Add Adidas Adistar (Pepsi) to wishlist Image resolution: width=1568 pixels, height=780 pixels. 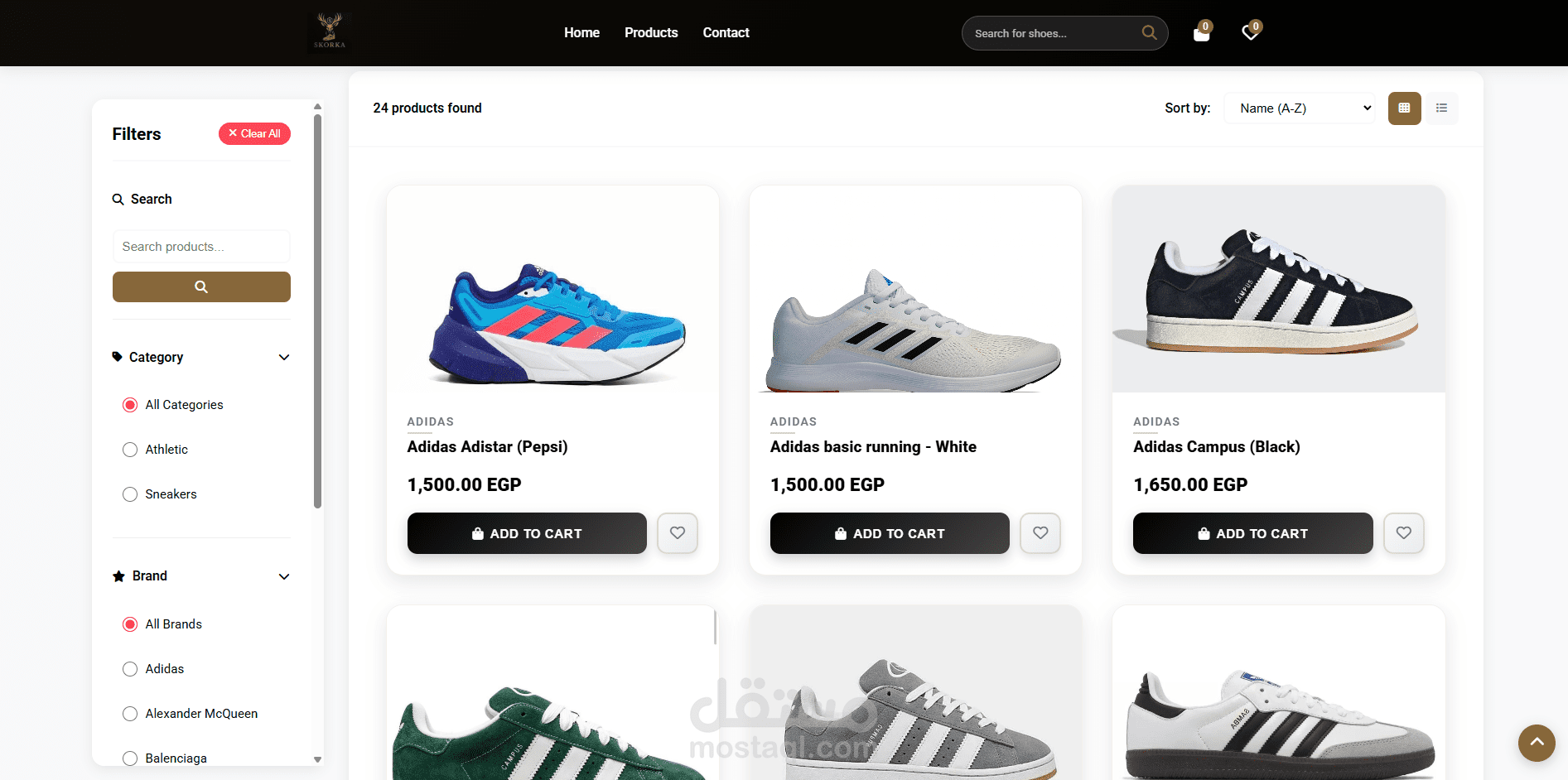point(678,533)
